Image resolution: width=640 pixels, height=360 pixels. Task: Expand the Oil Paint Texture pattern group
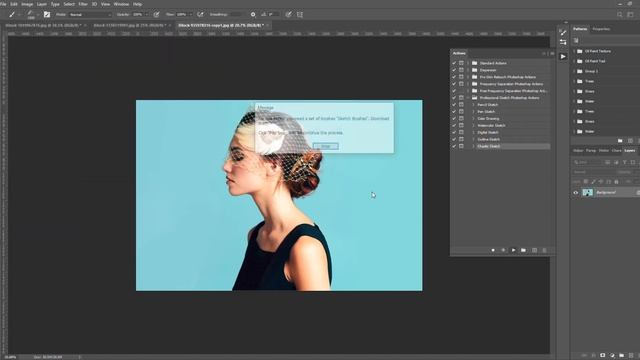574,51
